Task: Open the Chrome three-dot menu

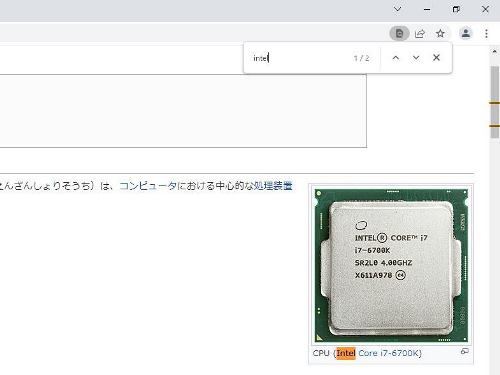Action: coord(486,33)
